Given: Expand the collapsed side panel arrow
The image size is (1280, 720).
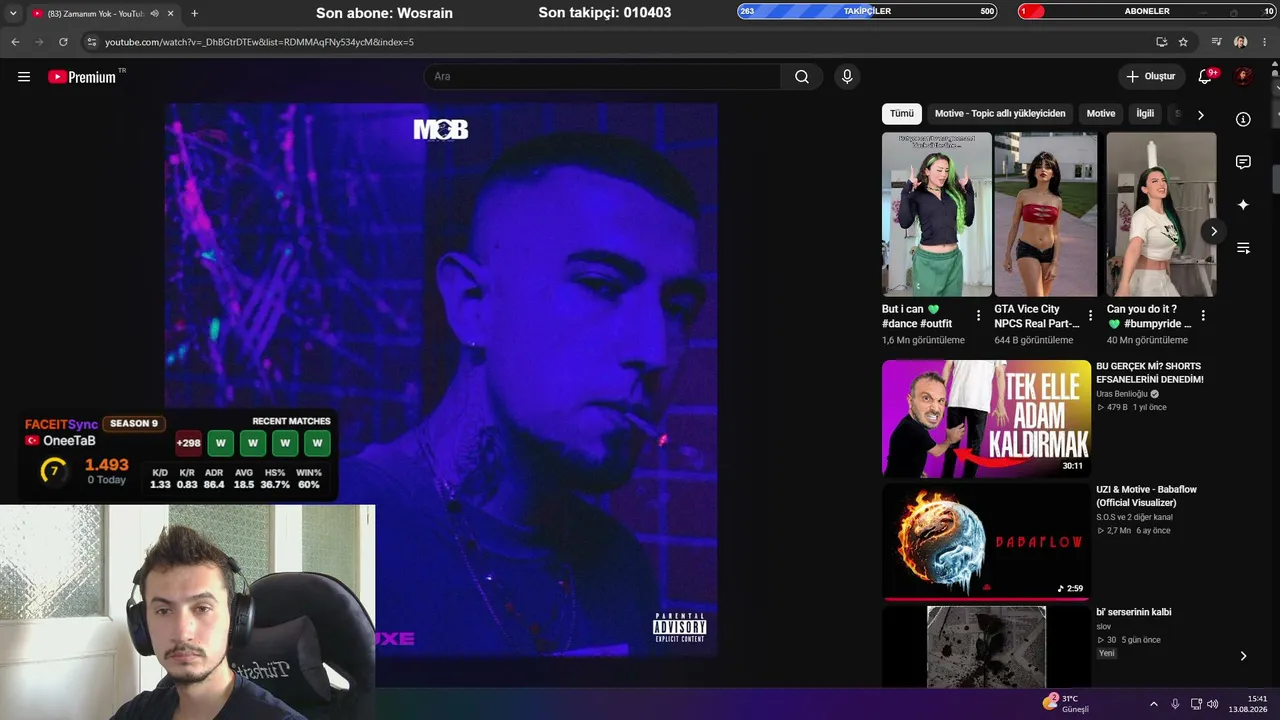Looking at the screenshot, I should [x=1243, y=656].
